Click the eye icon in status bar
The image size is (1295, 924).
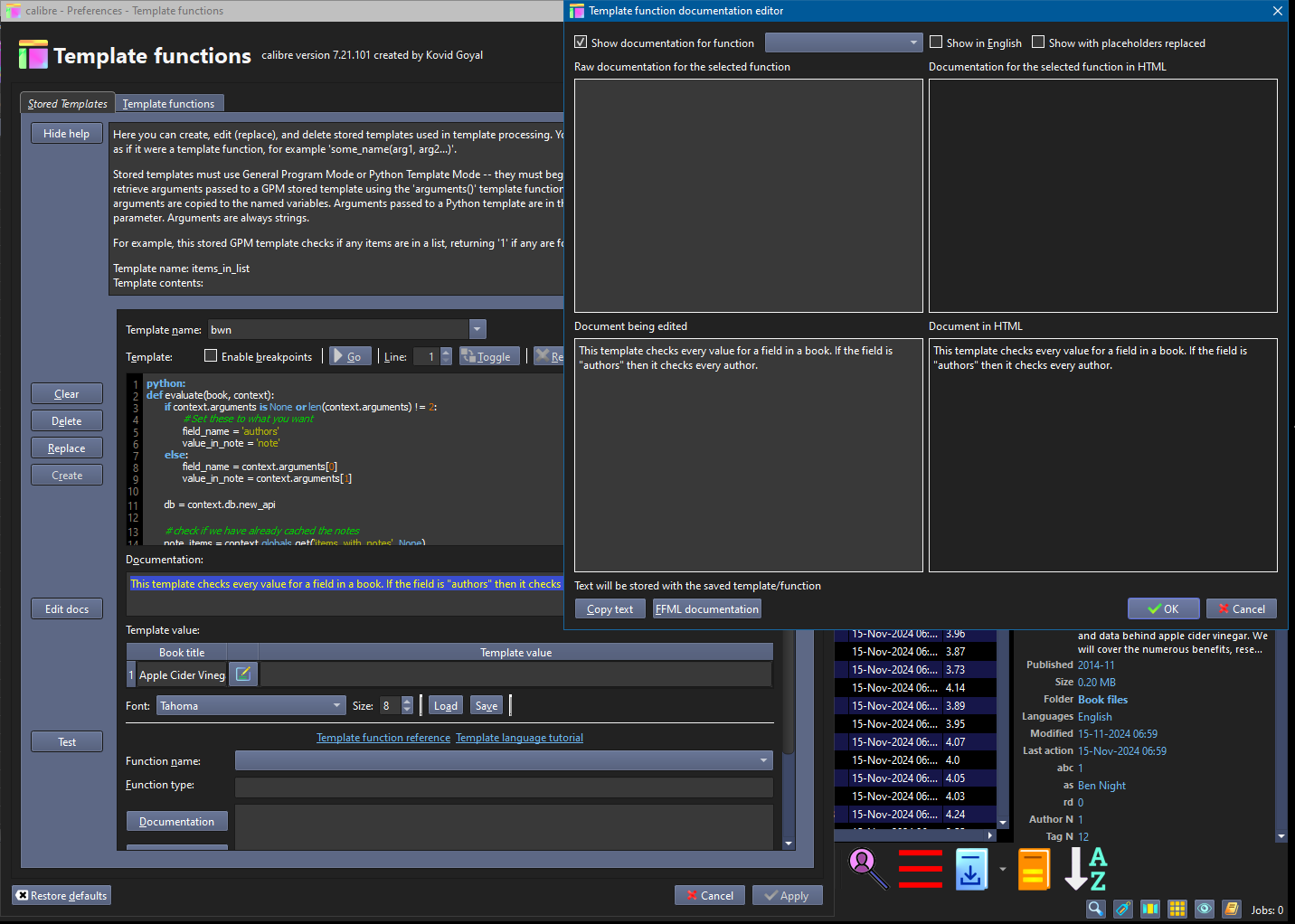coord(1204,909)
